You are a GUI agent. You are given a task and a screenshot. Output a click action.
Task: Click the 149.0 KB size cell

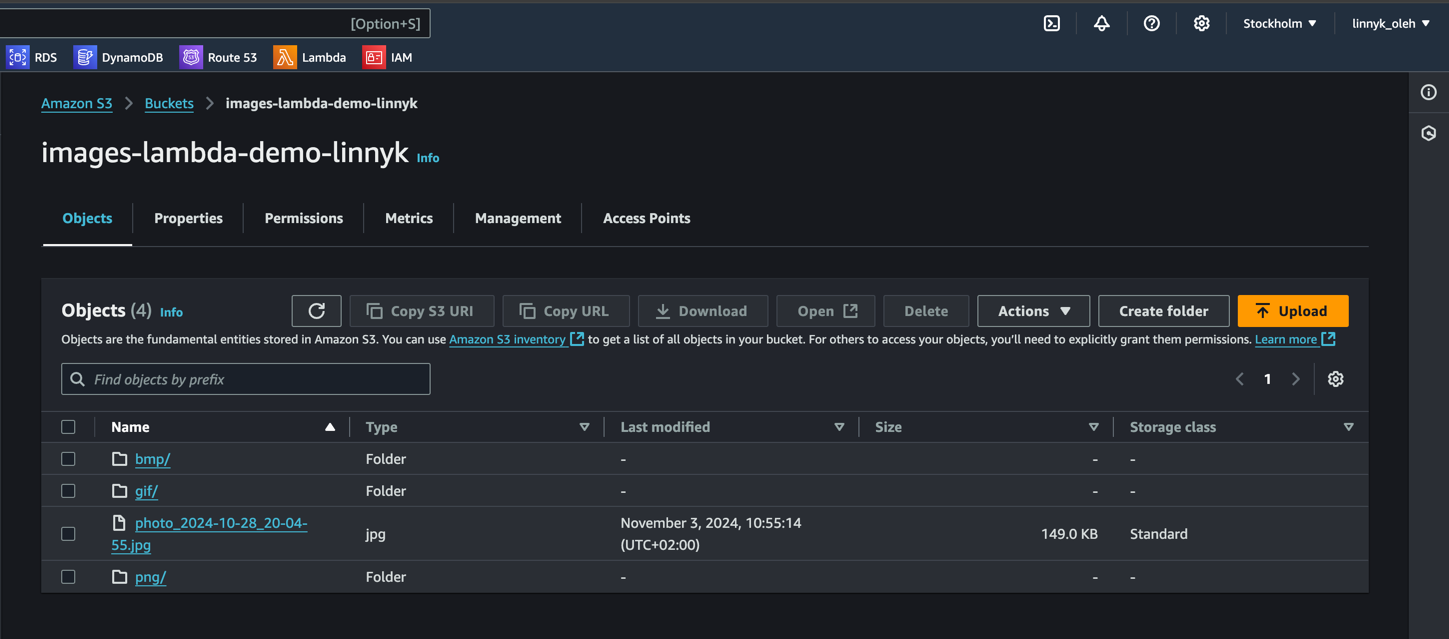1069,534
